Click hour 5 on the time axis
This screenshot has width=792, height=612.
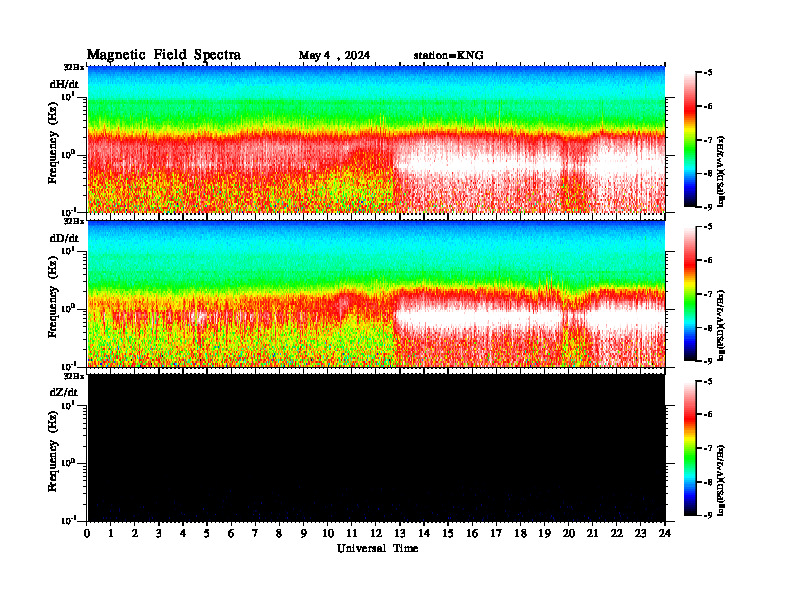click(207, 534)
